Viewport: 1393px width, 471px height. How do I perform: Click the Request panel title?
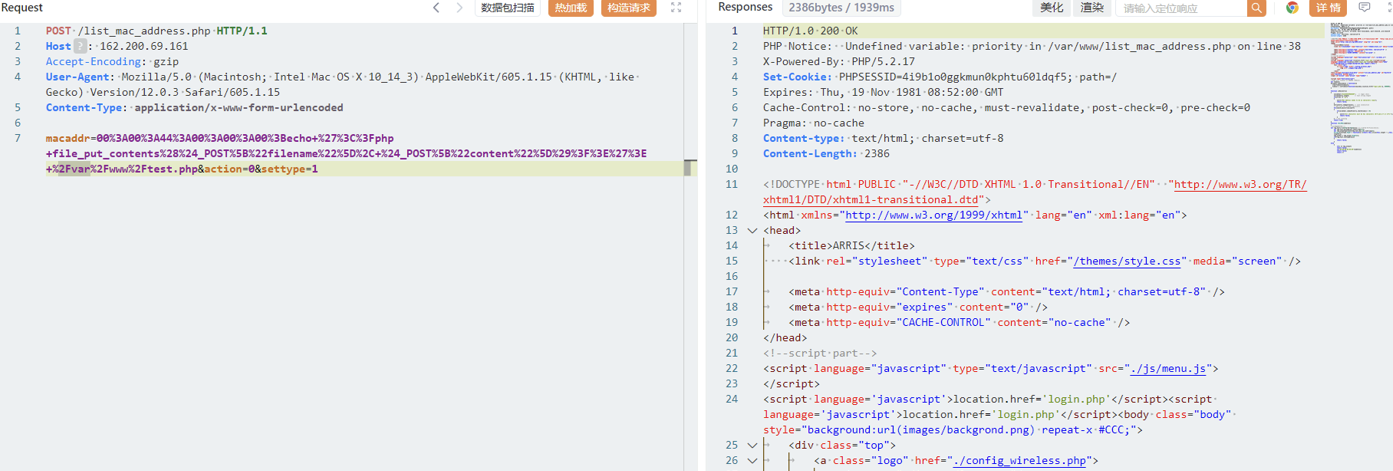coord(22,8)
